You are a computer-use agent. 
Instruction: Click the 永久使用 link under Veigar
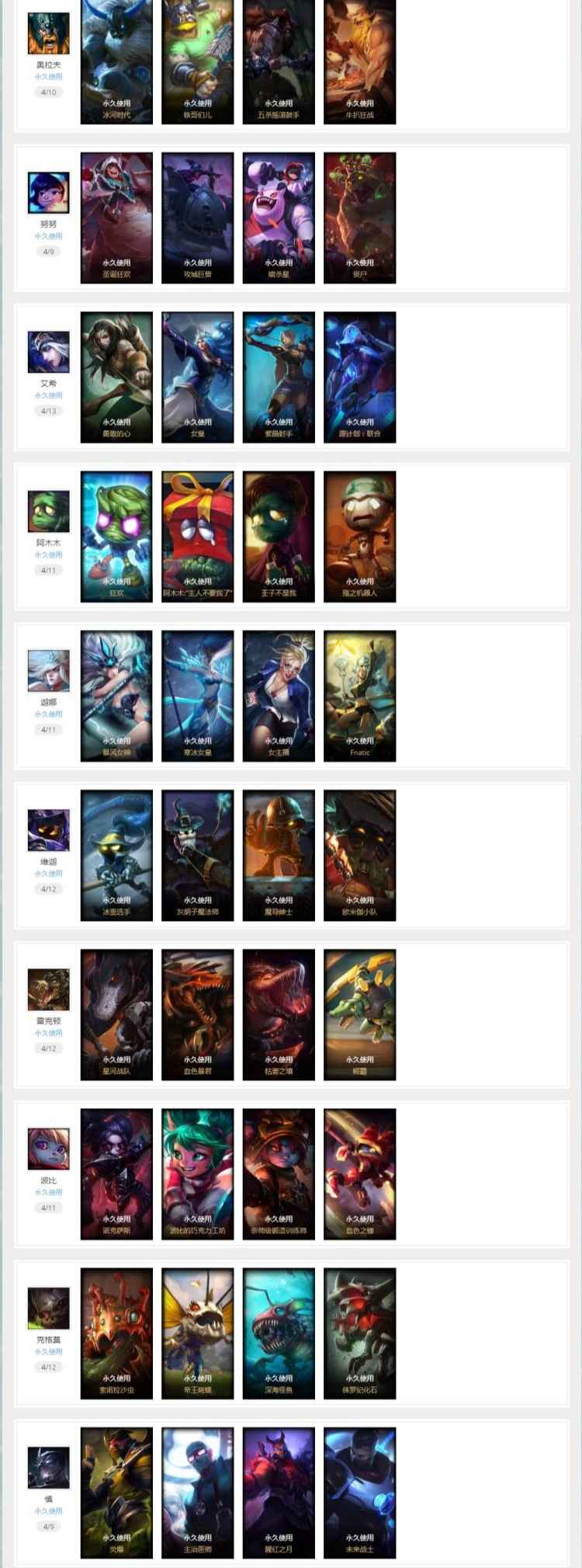coord(49,874)
